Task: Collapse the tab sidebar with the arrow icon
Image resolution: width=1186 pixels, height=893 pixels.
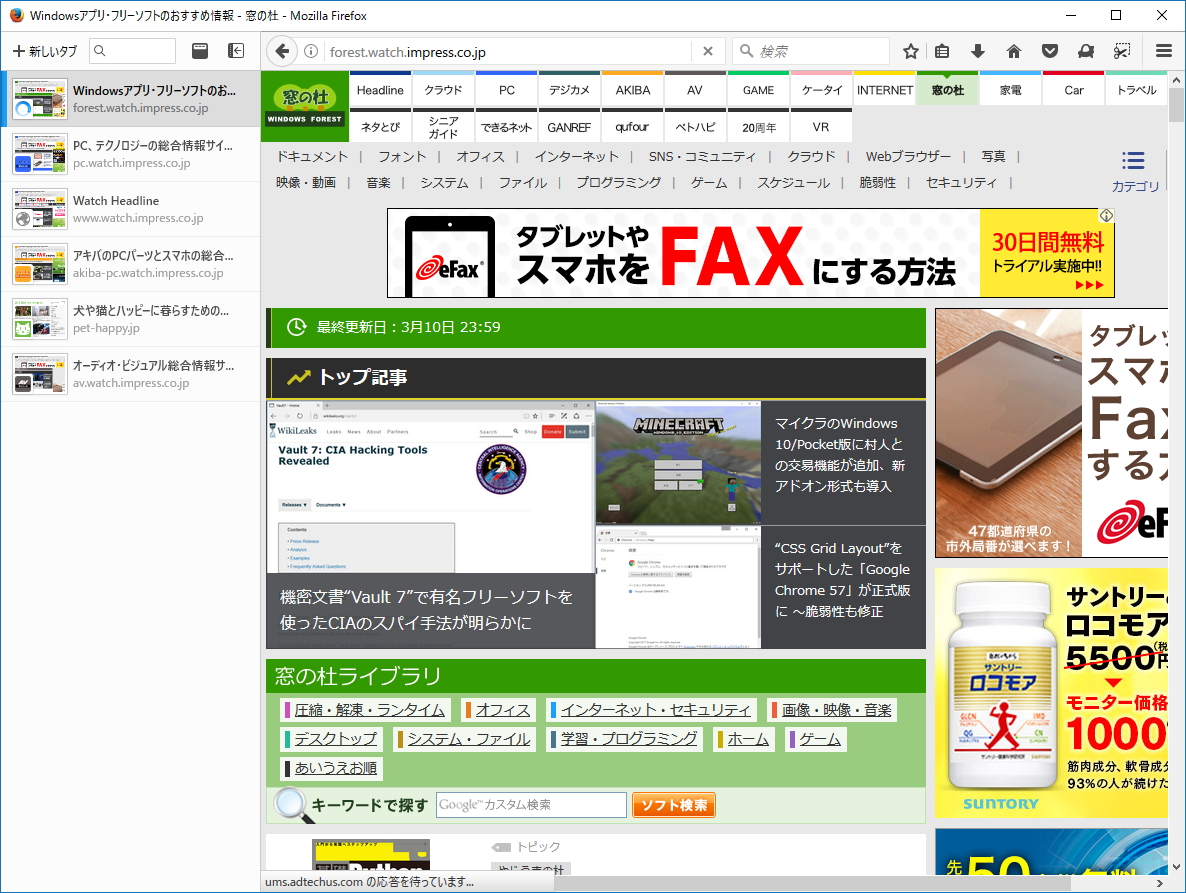Action: point(236,51)
